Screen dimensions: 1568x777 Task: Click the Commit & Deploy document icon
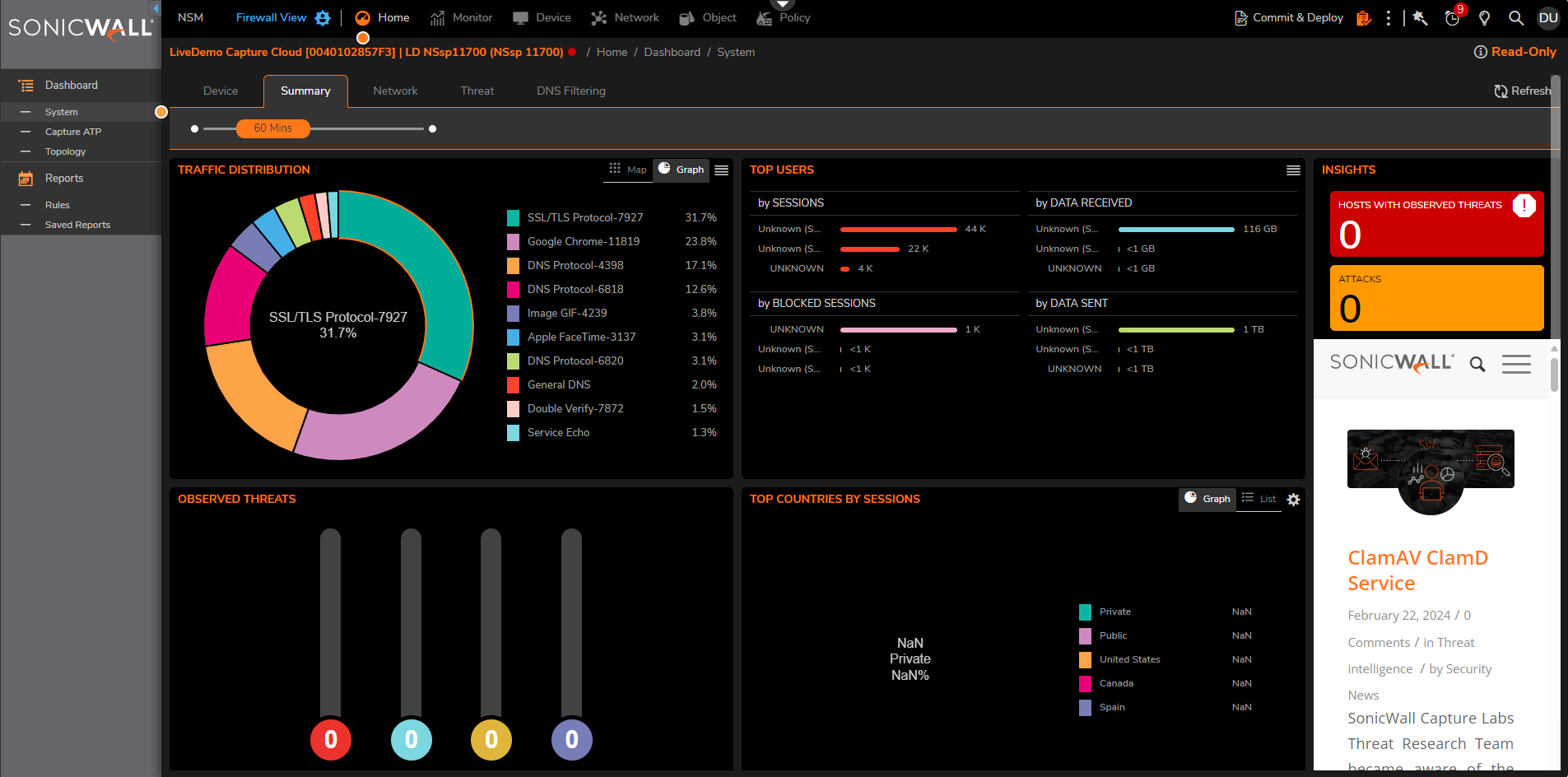click(x=1240, y=18)
